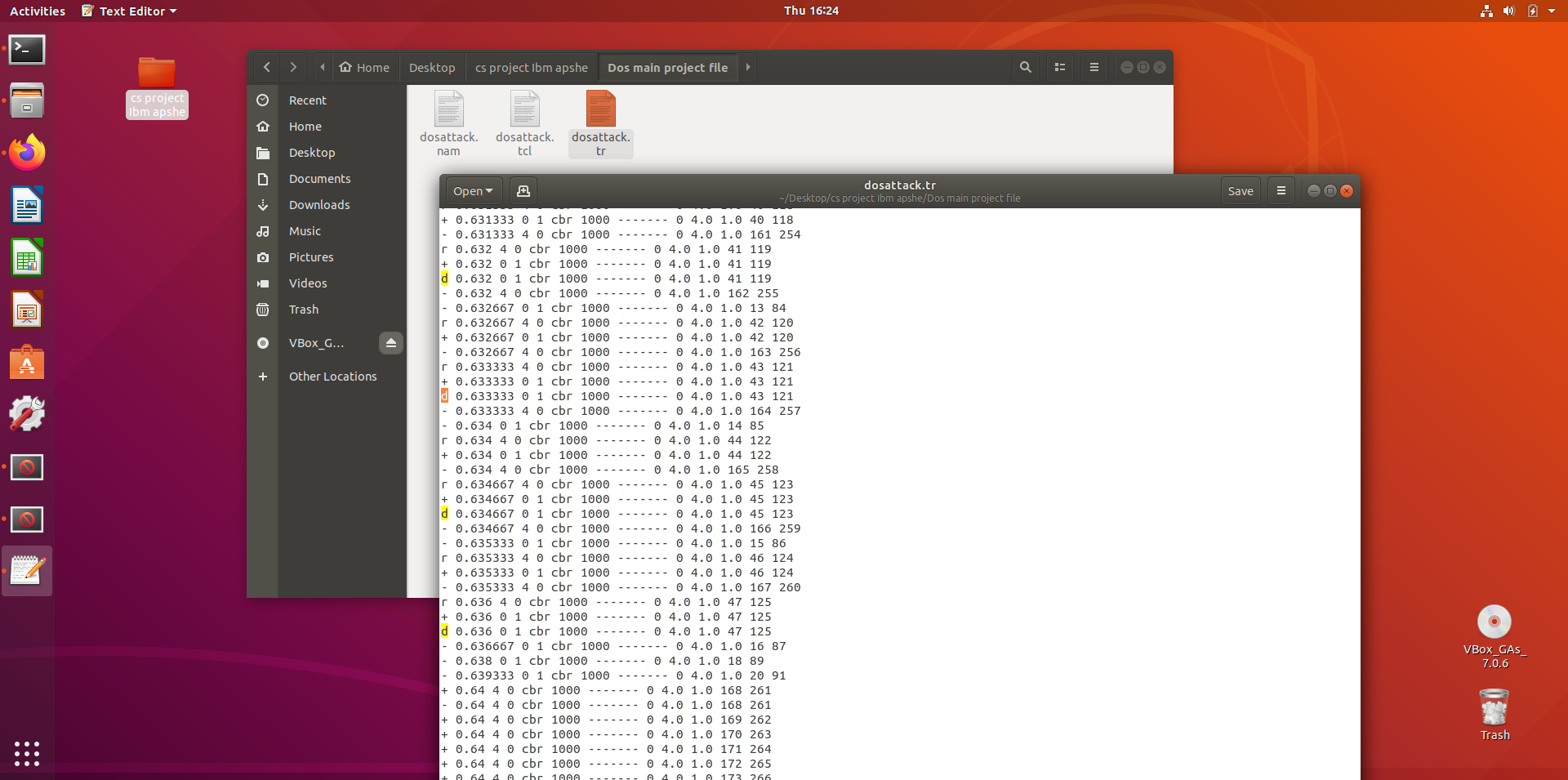Expand the hidden breadcrumb path segments
This screenshot has width=1568, height=780.
321,67
